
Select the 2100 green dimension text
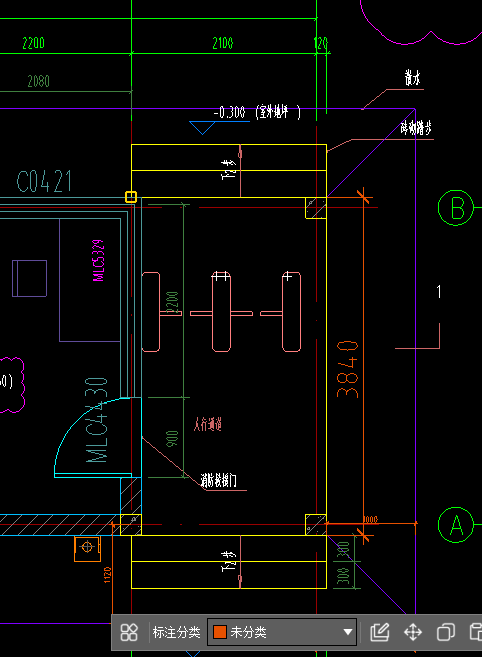(x=223, y=43)
